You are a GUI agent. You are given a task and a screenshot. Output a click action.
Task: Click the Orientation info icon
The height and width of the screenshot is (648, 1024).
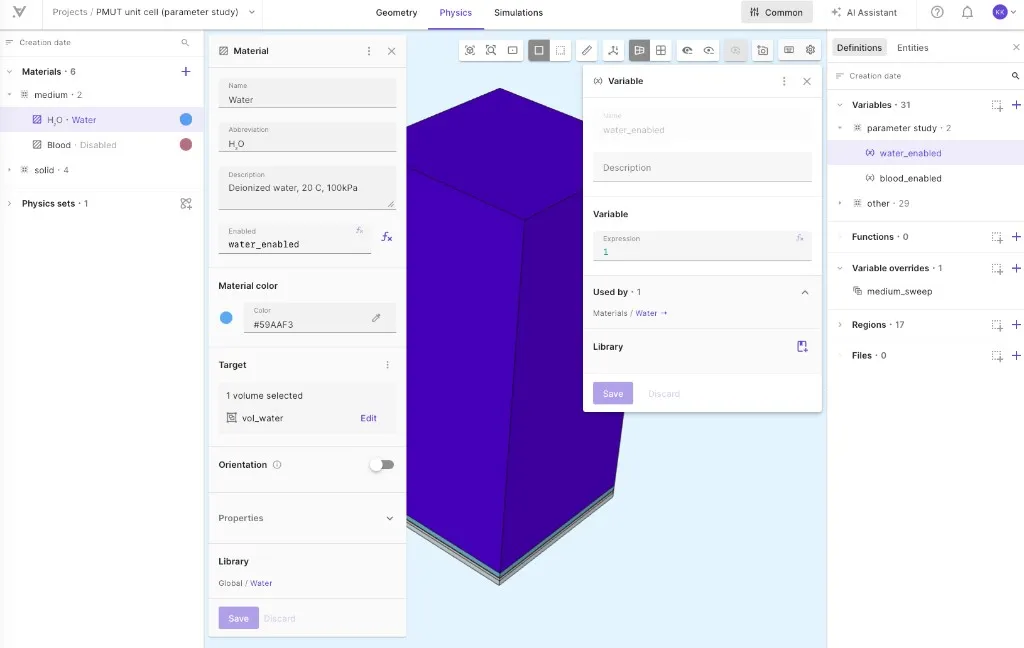click(277, 465)
